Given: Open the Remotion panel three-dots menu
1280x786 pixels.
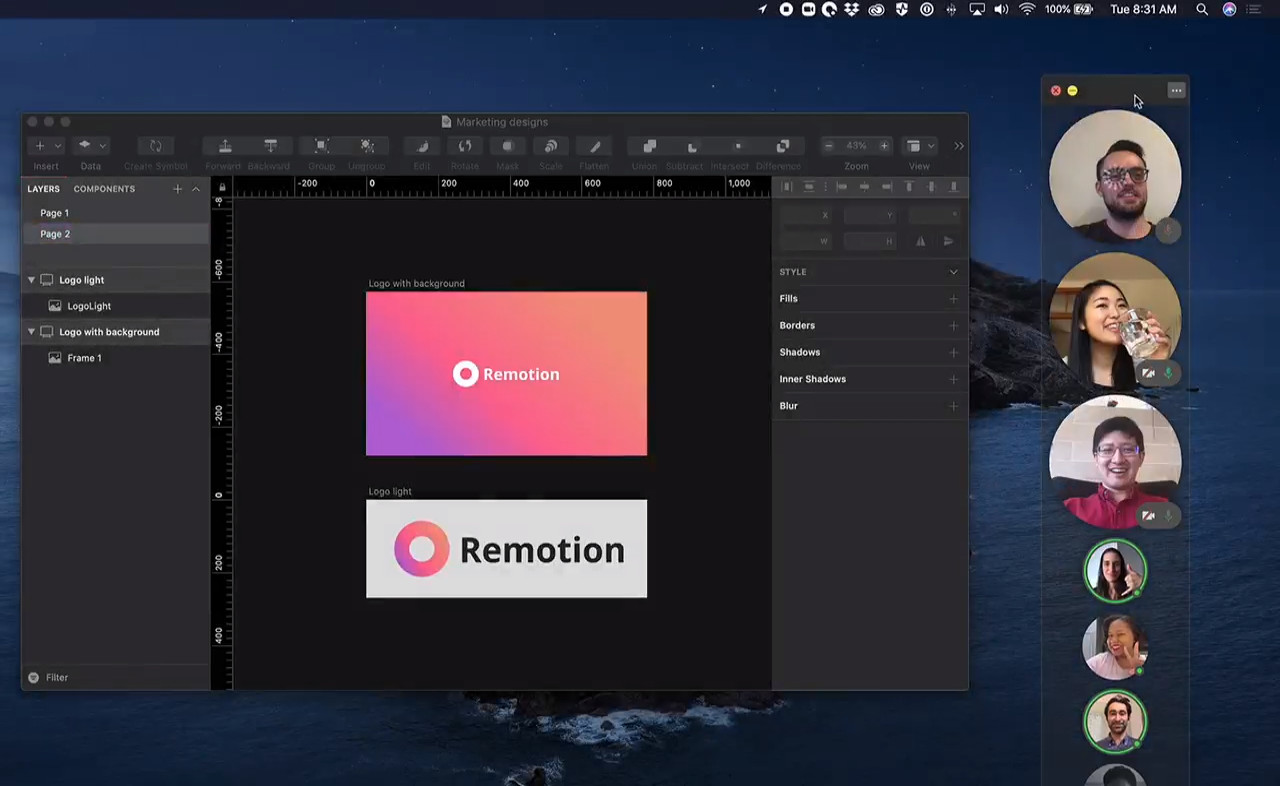Looking at the screenshot, I should (1176, 91).
